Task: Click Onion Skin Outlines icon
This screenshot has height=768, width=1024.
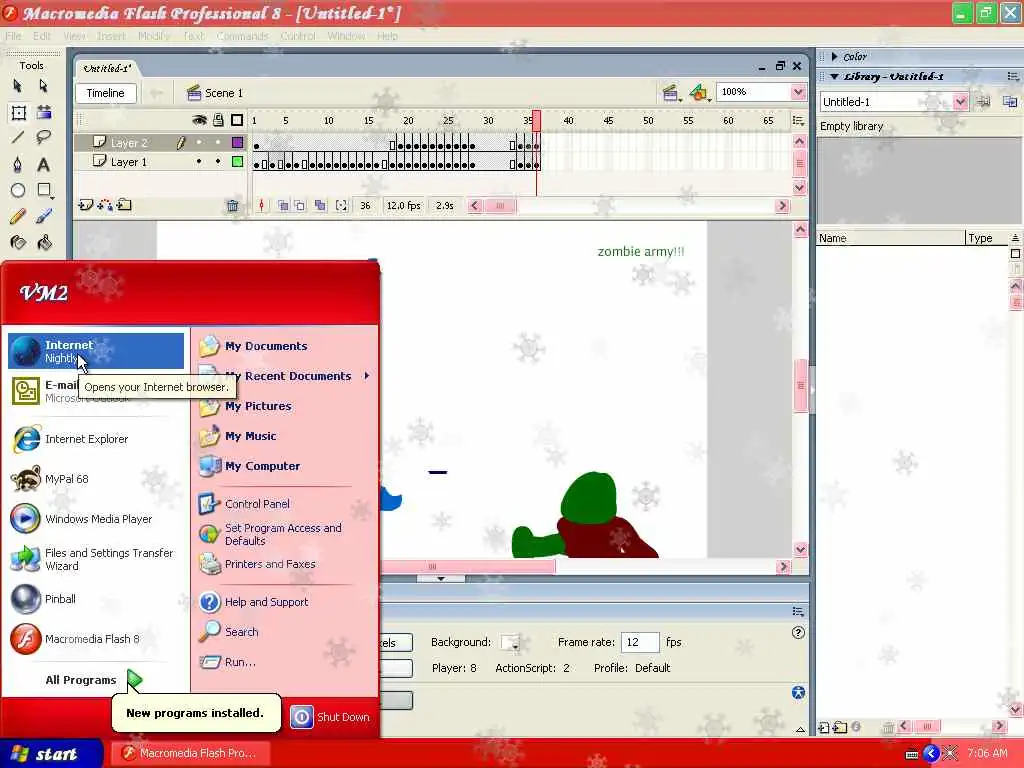Action: [x=299, y=206]
